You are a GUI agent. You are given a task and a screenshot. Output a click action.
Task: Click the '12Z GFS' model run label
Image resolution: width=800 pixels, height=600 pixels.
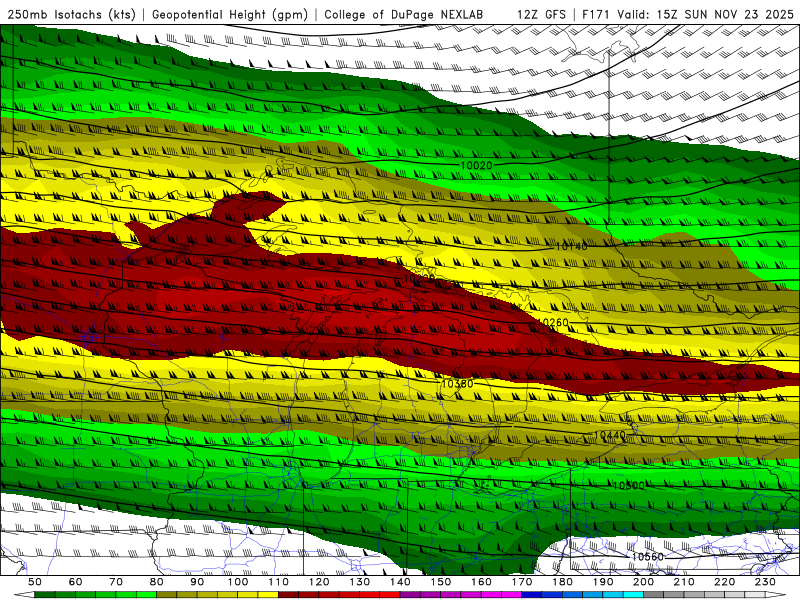coord(542,14)
